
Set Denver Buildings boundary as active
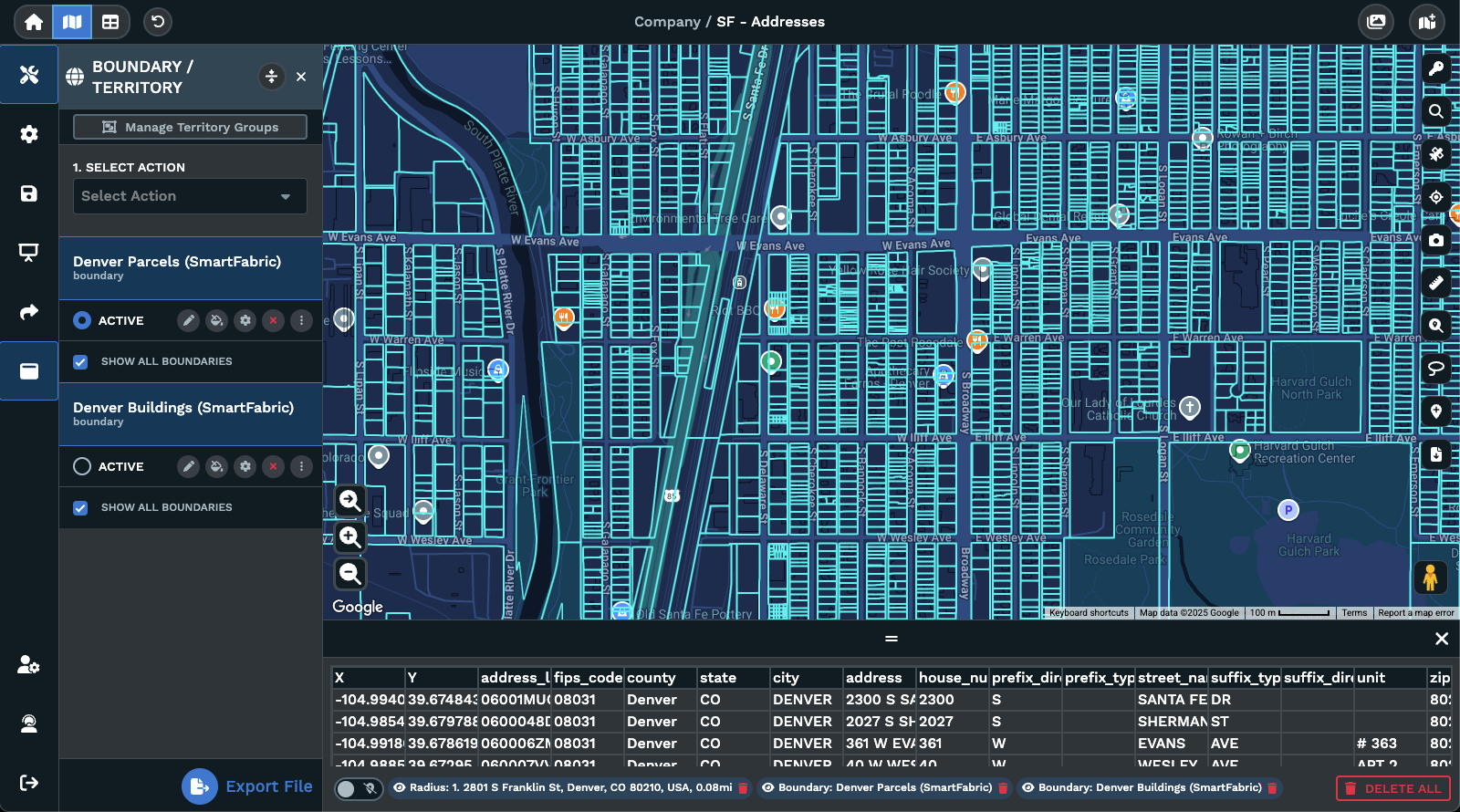82,466
